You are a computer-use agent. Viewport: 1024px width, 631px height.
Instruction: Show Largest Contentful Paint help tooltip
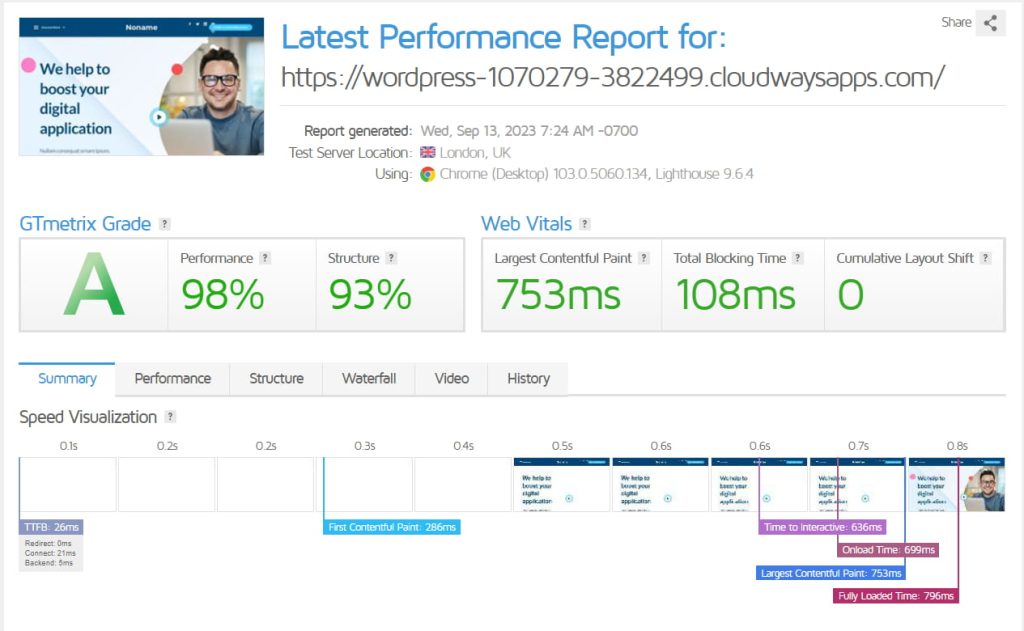[643, 258]
